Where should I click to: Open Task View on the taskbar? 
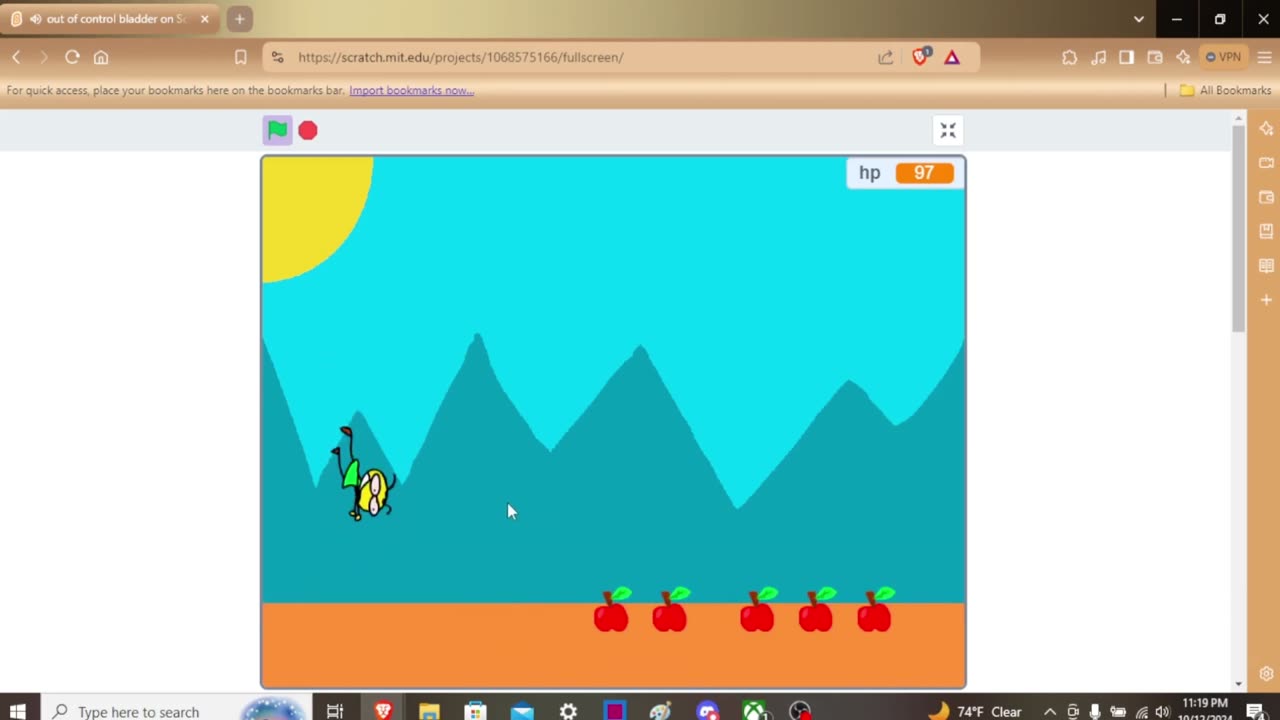[x=335, y=711]
